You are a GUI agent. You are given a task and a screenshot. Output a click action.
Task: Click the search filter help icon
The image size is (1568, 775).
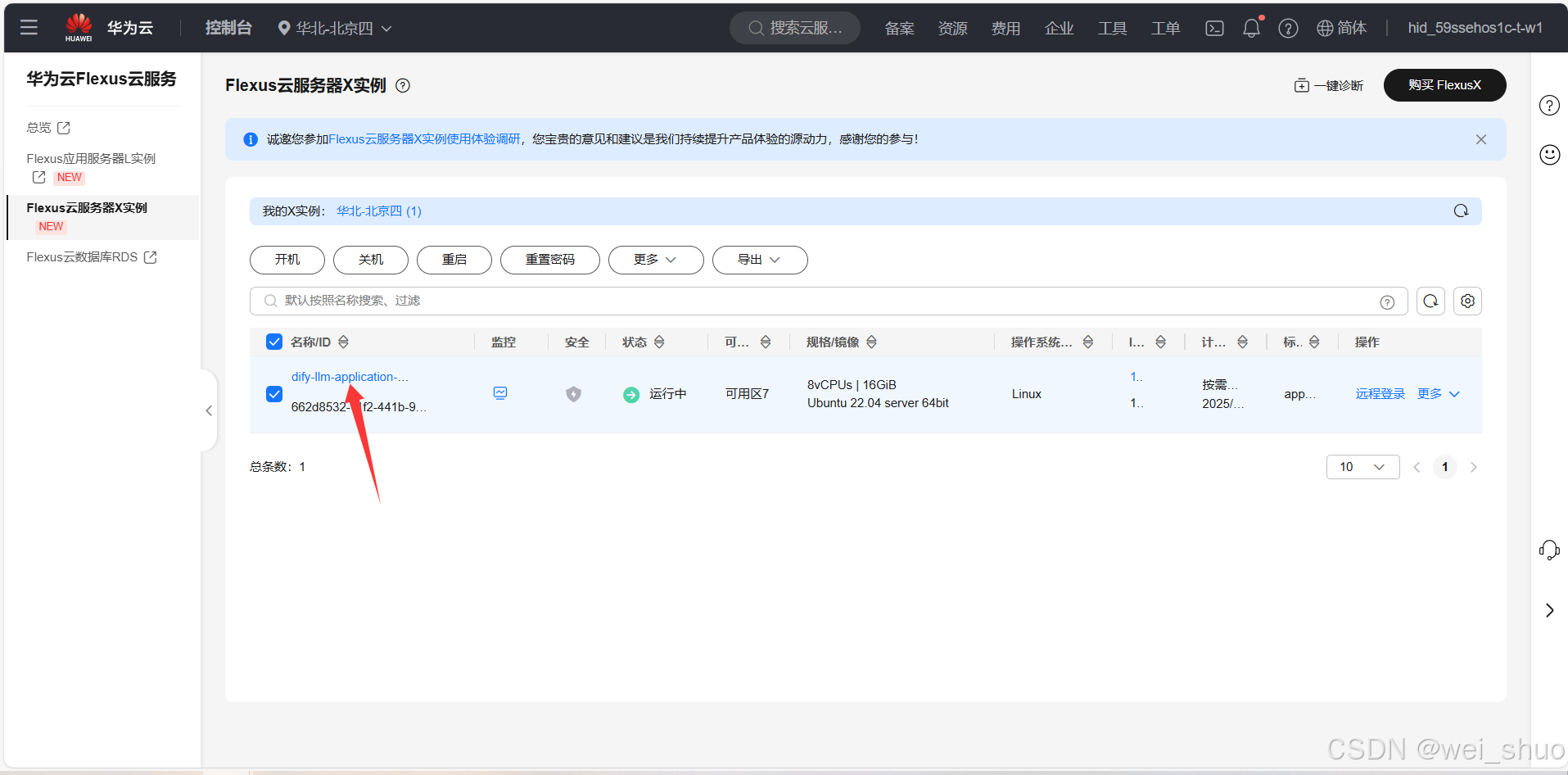[1387, 301]
